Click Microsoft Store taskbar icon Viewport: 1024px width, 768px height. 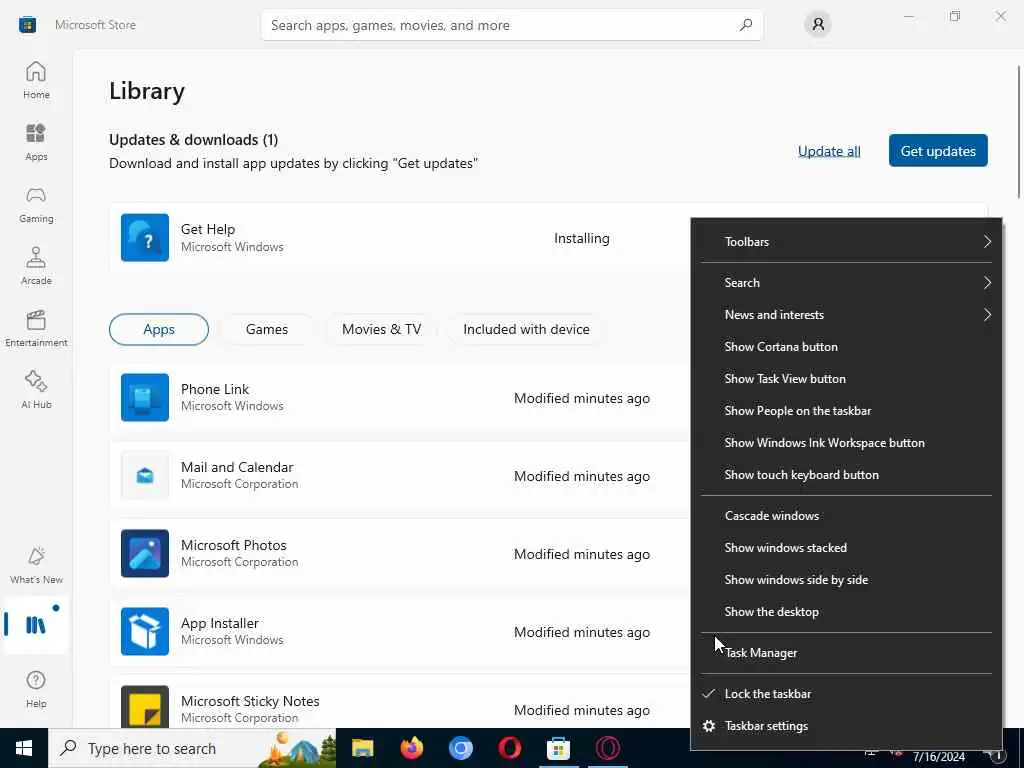(558, 748)
